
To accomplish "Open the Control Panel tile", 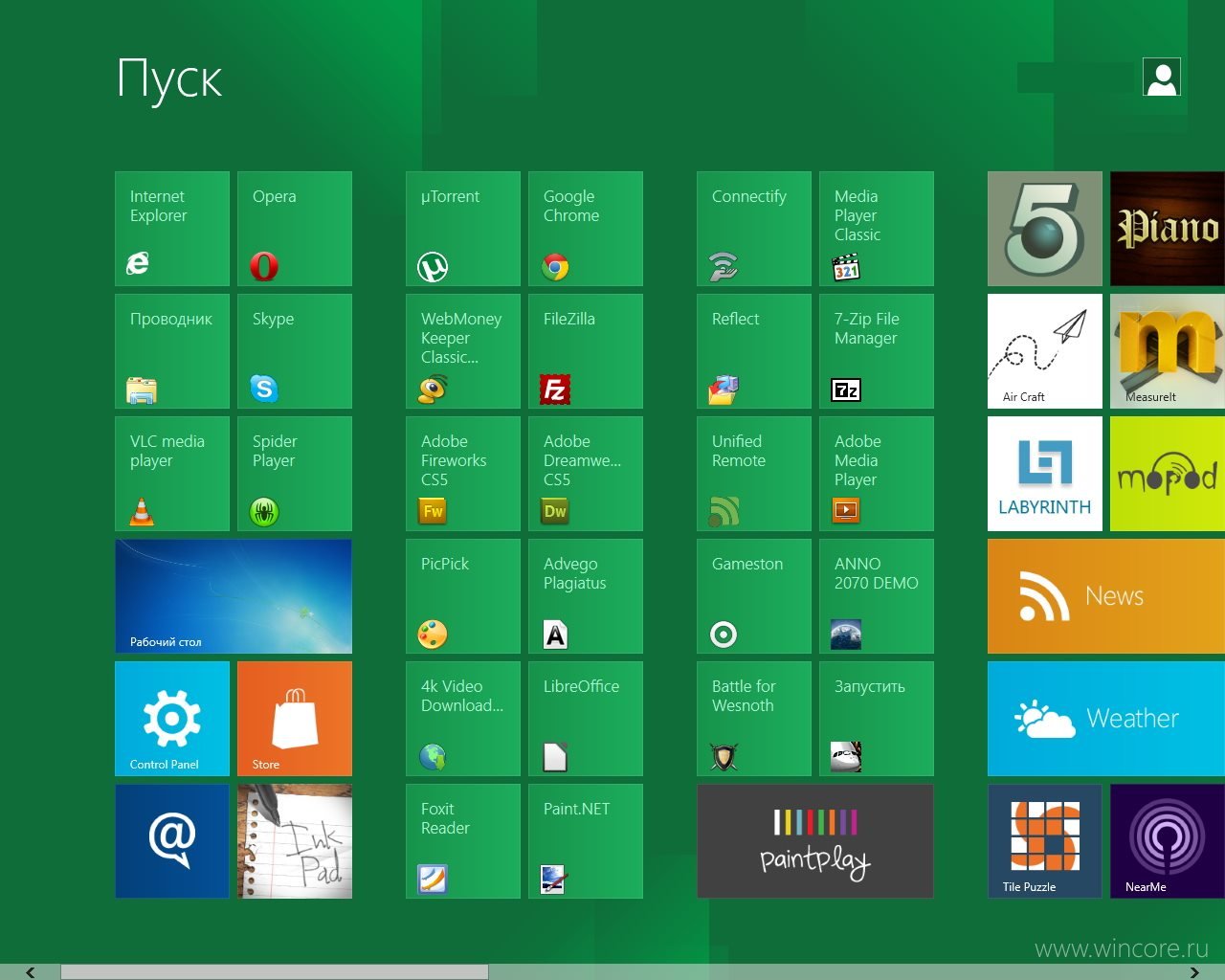I will pos(172,719).
